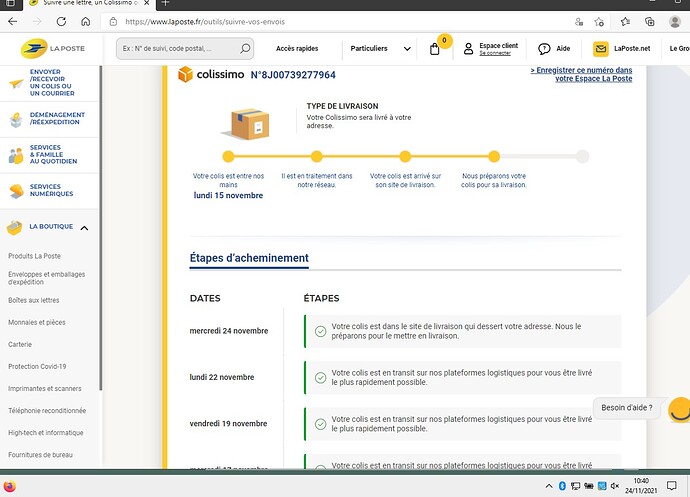Open the favorites list icon
The width and height of the screenshot is (690, 497).
(x=625, y=22)
